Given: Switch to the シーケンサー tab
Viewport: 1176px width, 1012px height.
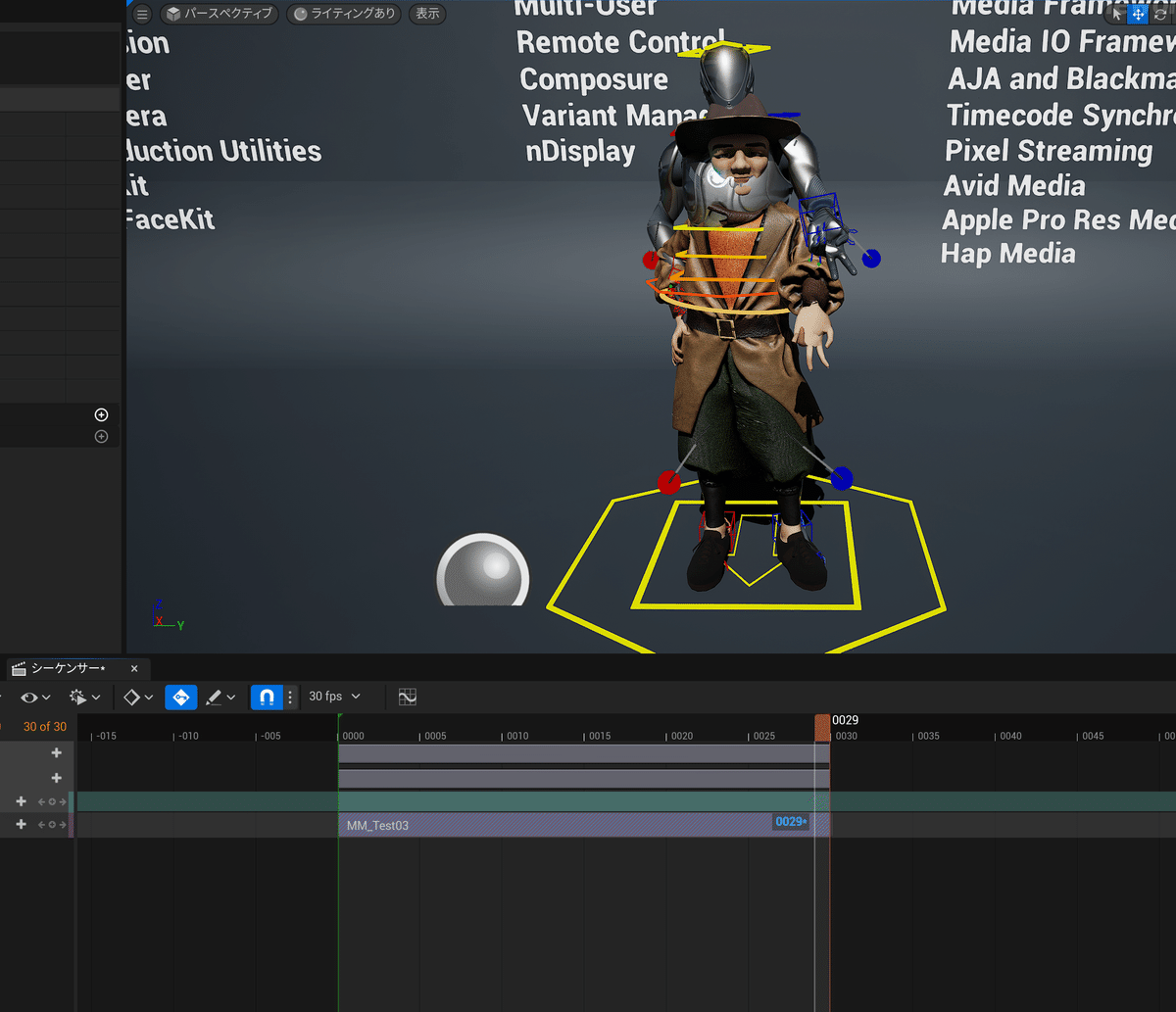Looking at the screenshot, I should coord(67,669).
